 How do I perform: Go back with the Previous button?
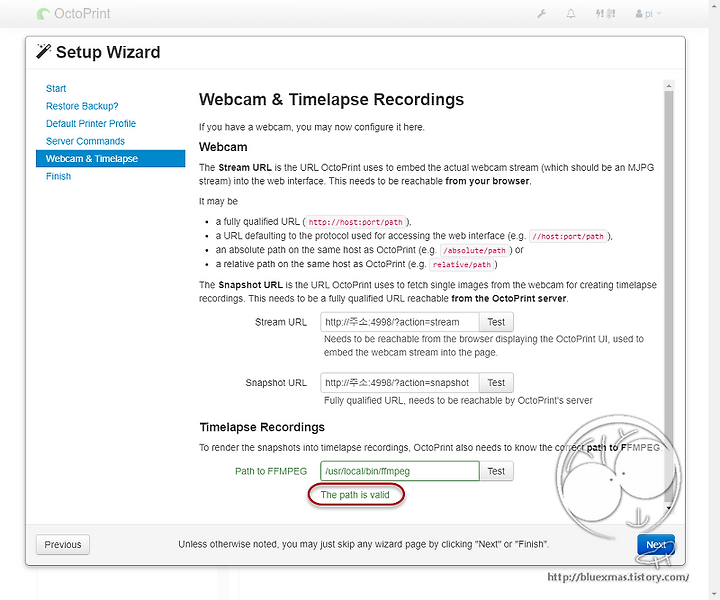63,544
